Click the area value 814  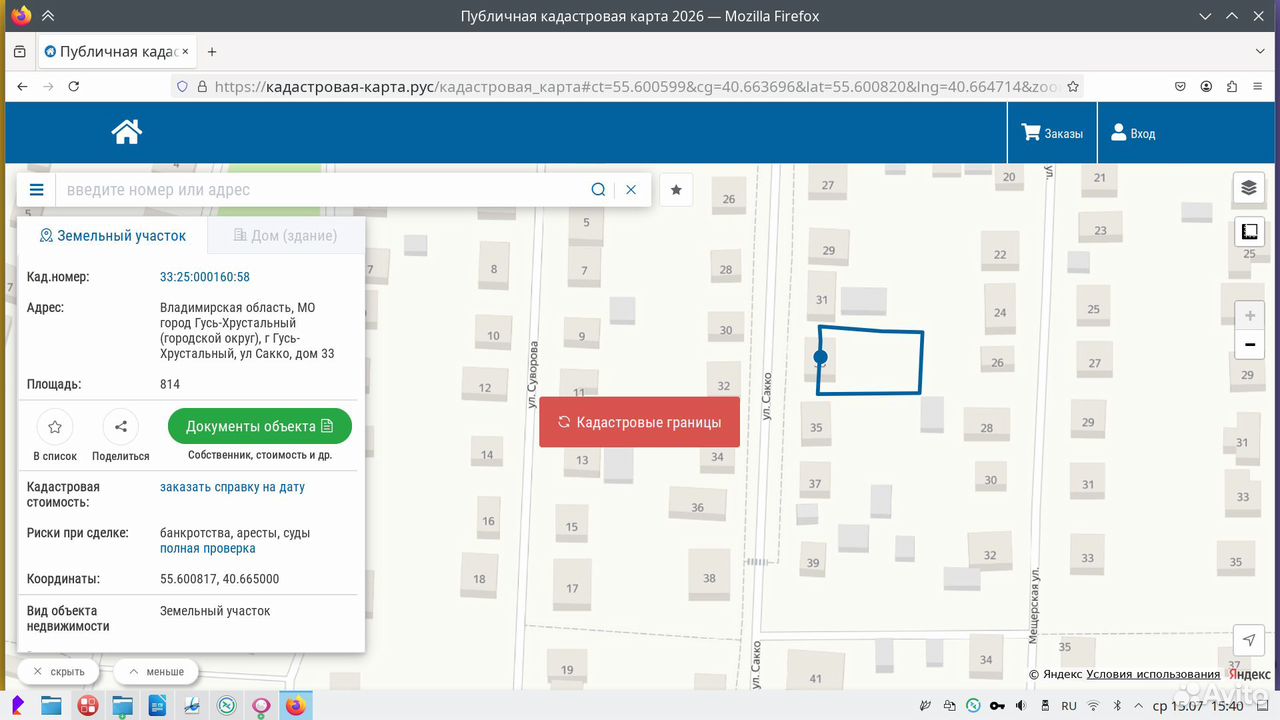170,384
